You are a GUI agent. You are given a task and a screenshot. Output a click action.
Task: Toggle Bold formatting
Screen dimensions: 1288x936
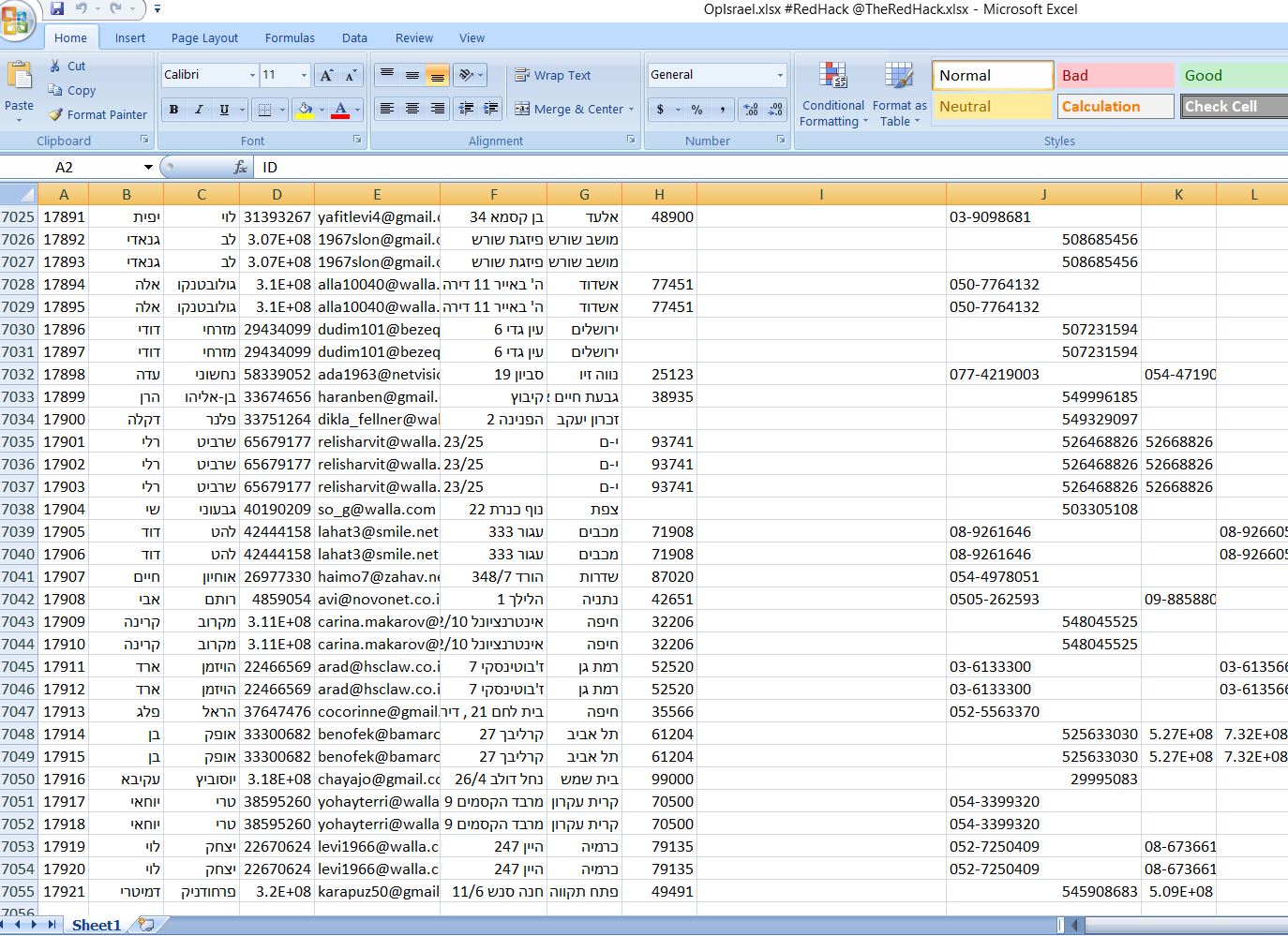(x=173, y=109)
